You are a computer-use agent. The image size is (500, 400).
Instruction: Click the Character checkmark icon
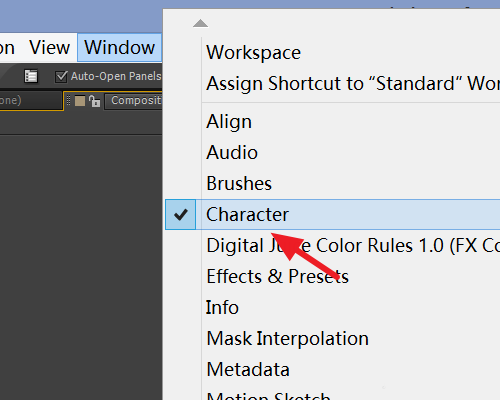(x=181, y=215)
